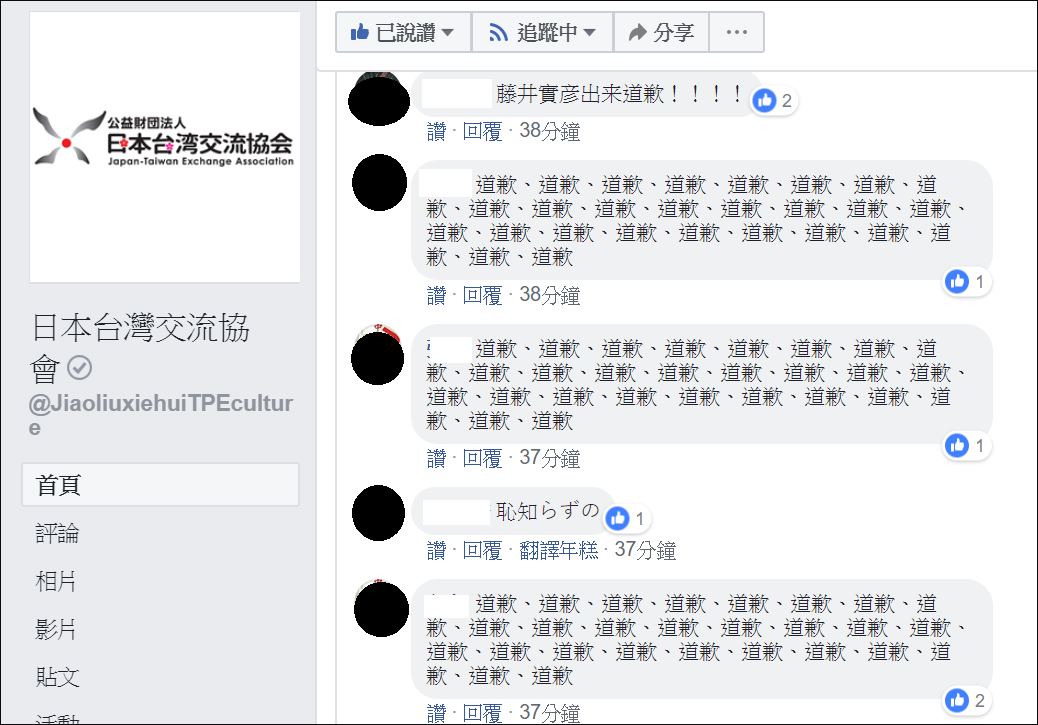Click the verified checkmark badge beside page name
Image resolution: width=1038 pixels, height=725 pixels.
tap(79, 367)
